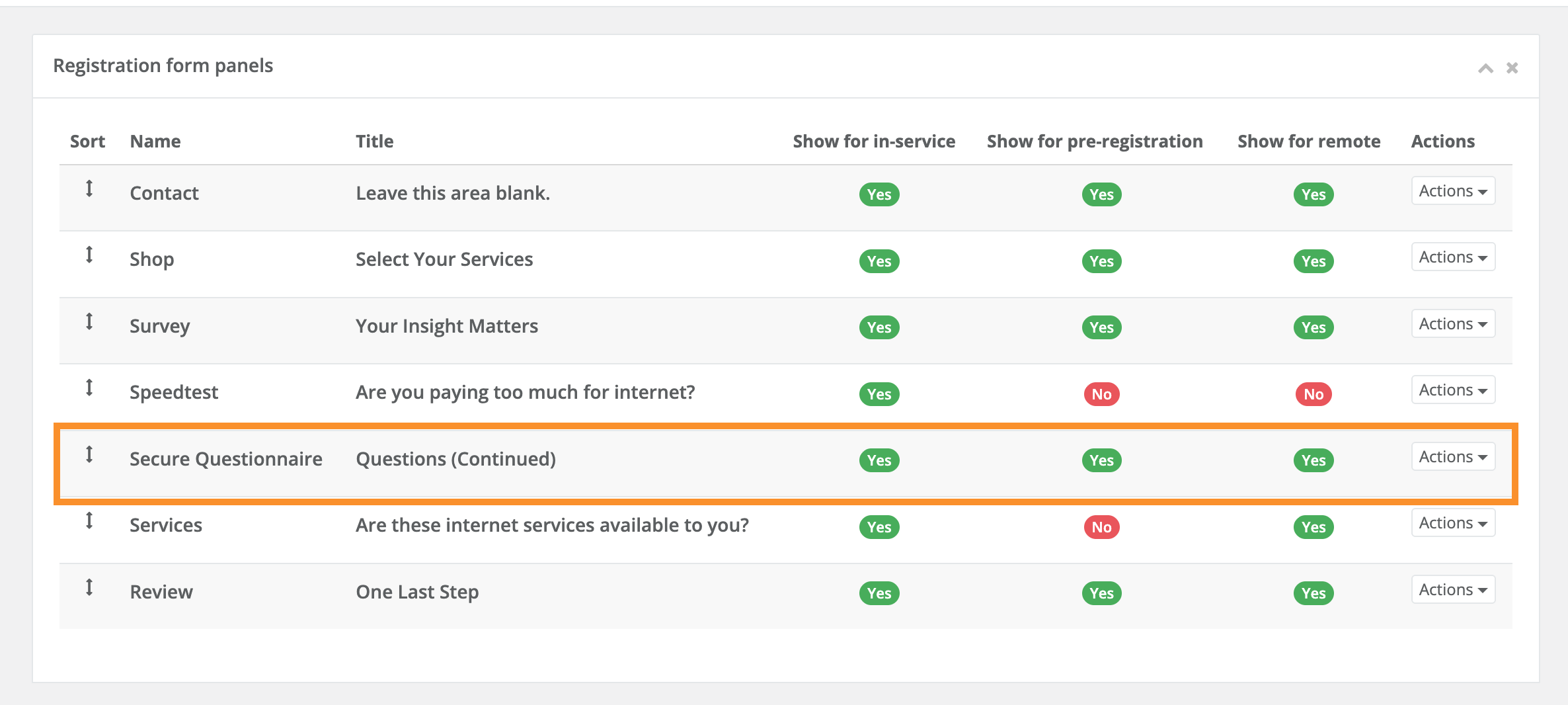Viewport: 1568px width, 705px height.
Task: Select the highlighted Secure Questionnaire row
Action: point(661,459)
